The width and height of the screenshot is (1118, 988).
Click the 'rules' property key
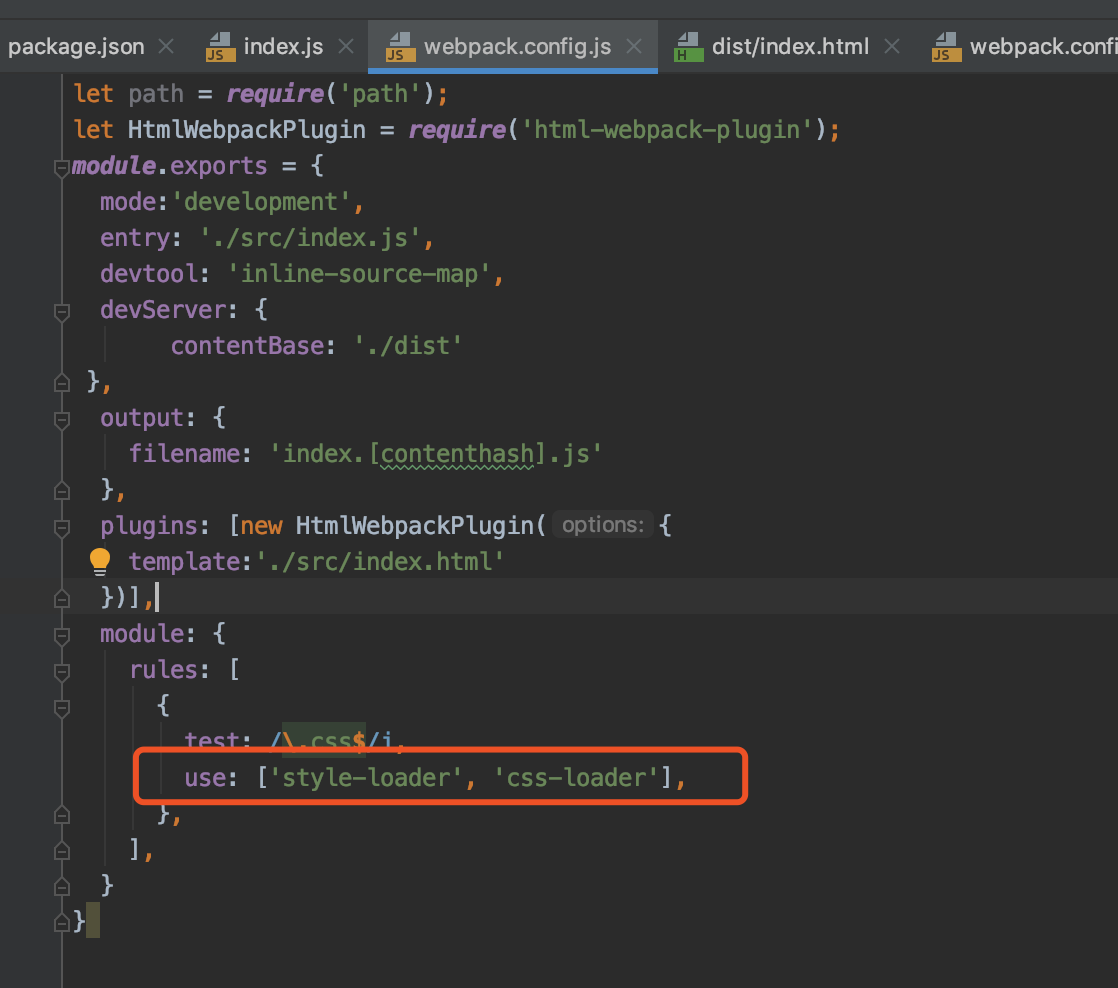163,669
